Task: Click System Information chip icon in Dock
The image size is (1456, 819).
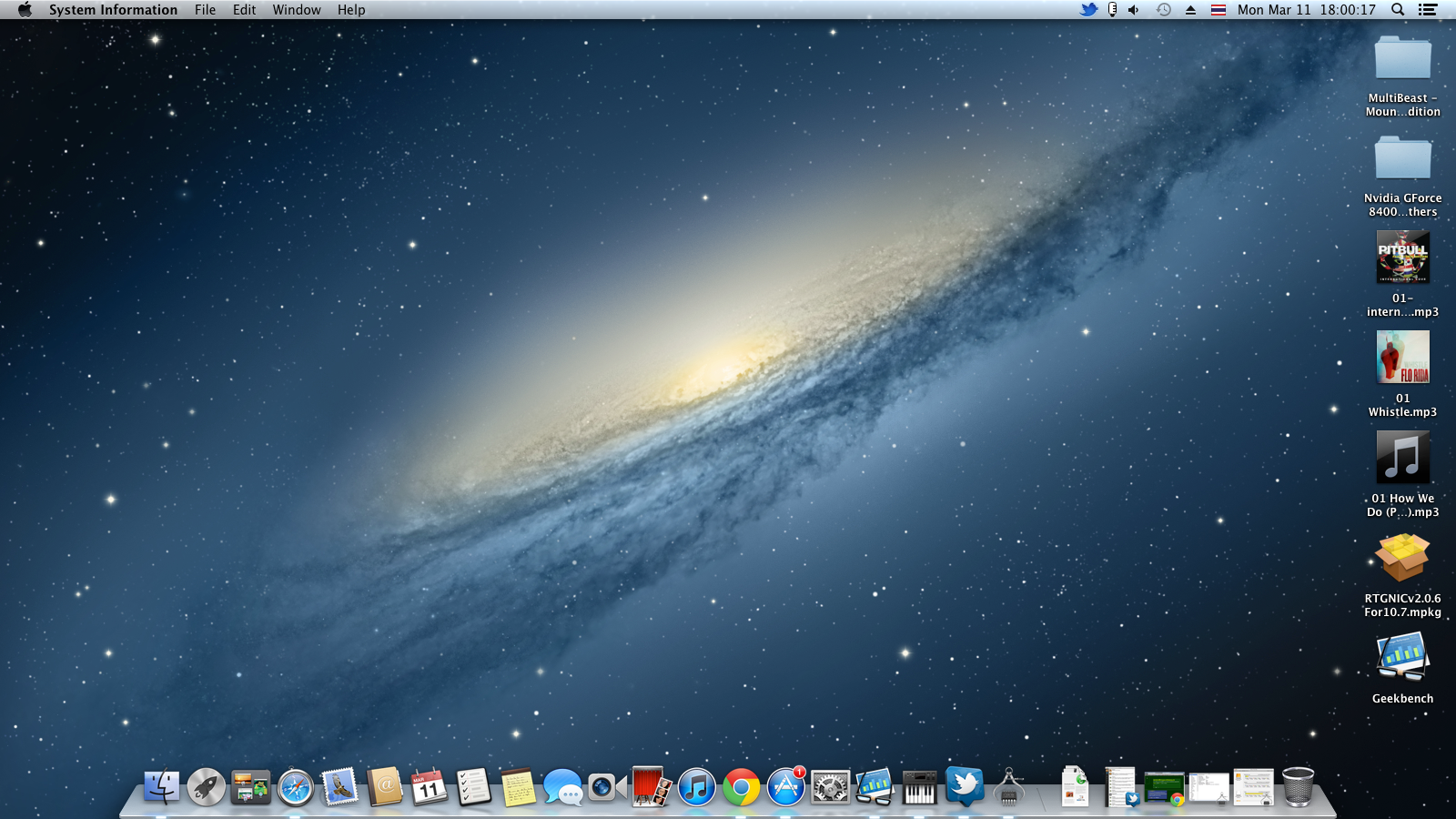Action: tap(1008, 787)
